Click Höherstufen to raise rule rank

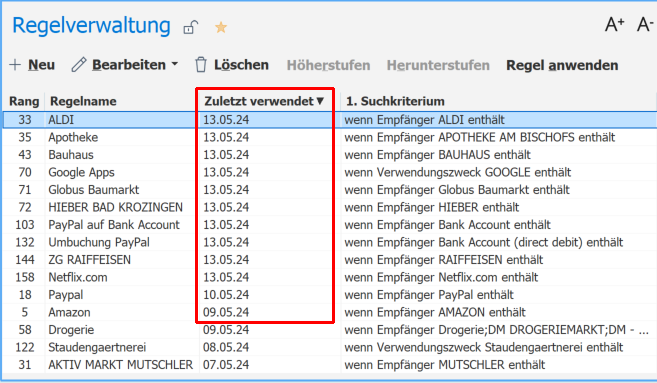click(328, 65)
